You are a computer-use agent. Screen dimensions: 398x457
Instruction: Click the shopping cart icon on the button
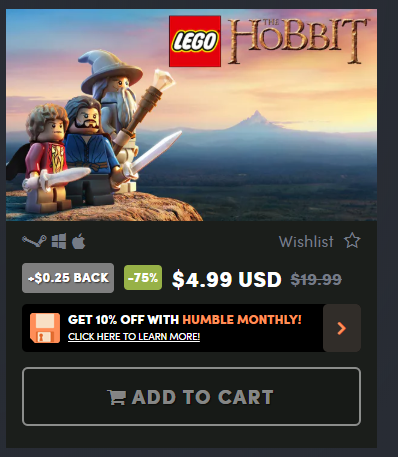(116, 397)
